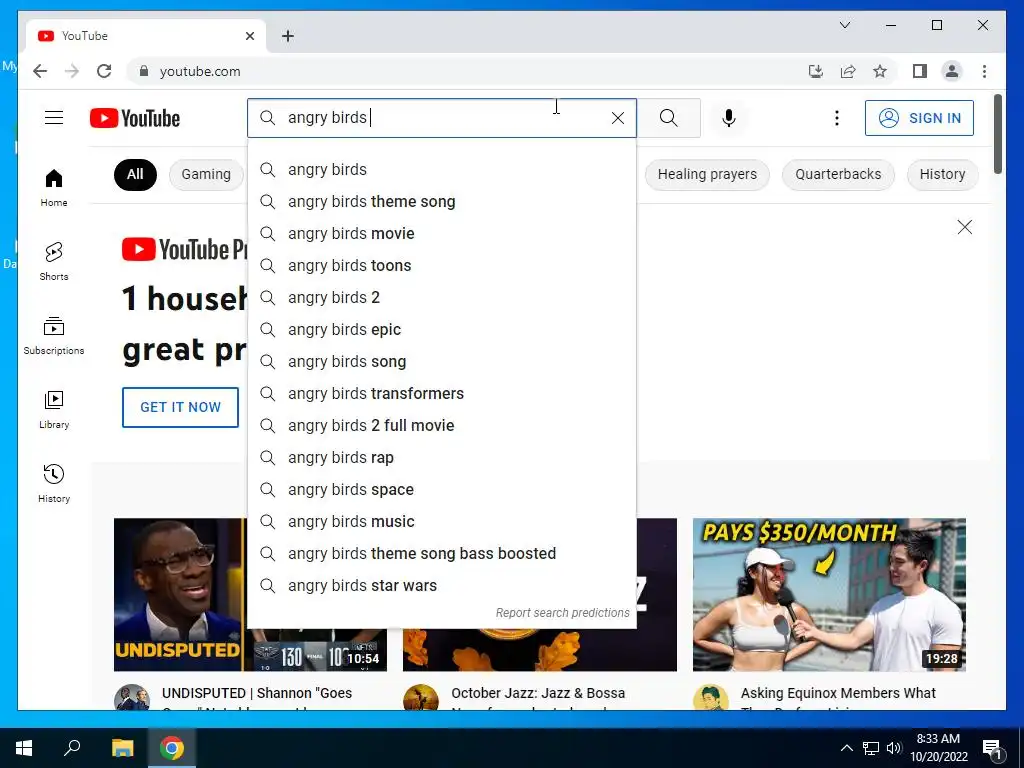Viewport: 1024px width, 768px height.
Task: Click the GET IT NOW button
Action: coord(180,407)
